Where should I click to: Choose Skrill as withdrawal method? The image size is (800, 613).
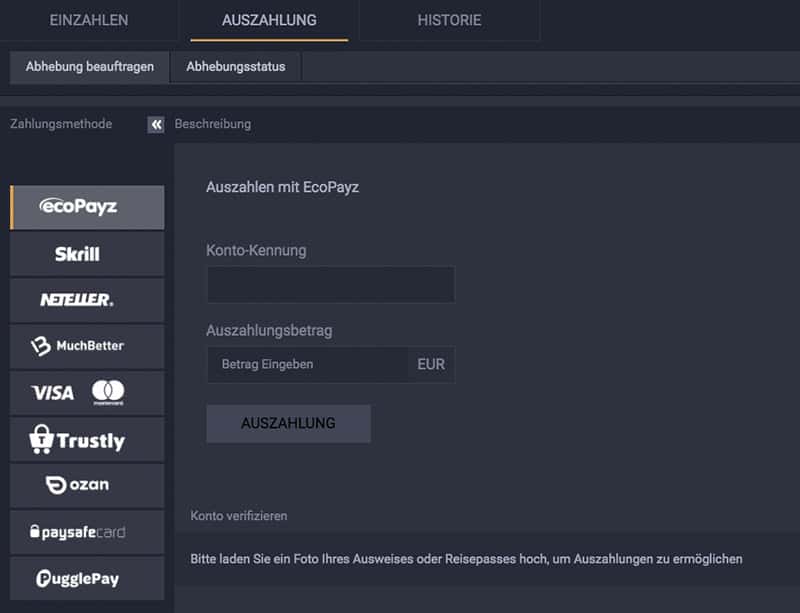tap(87, 254)
